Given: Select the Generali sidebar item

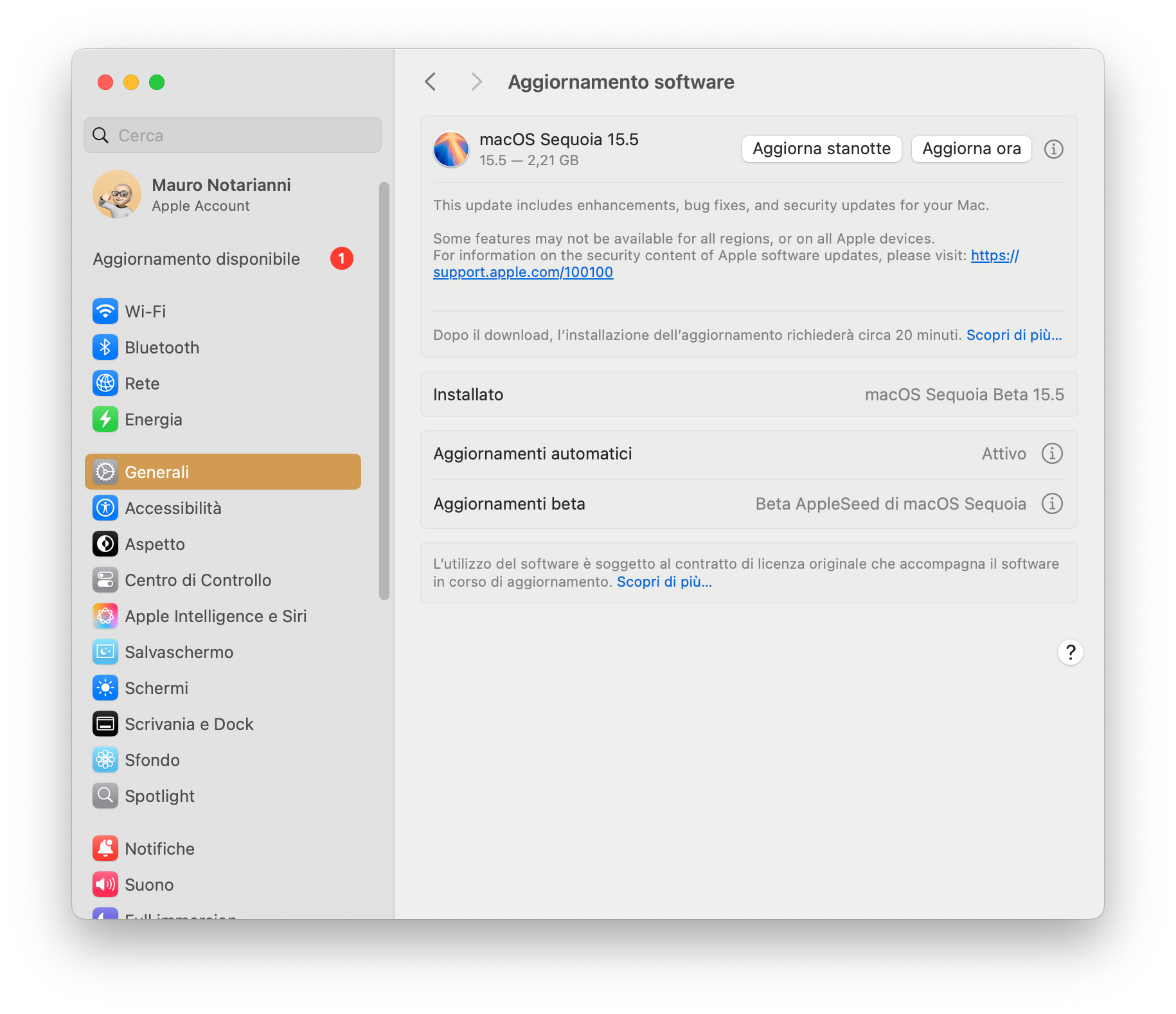Looking at the screenshot, I should pyautogui.click(x=222, y=472).
